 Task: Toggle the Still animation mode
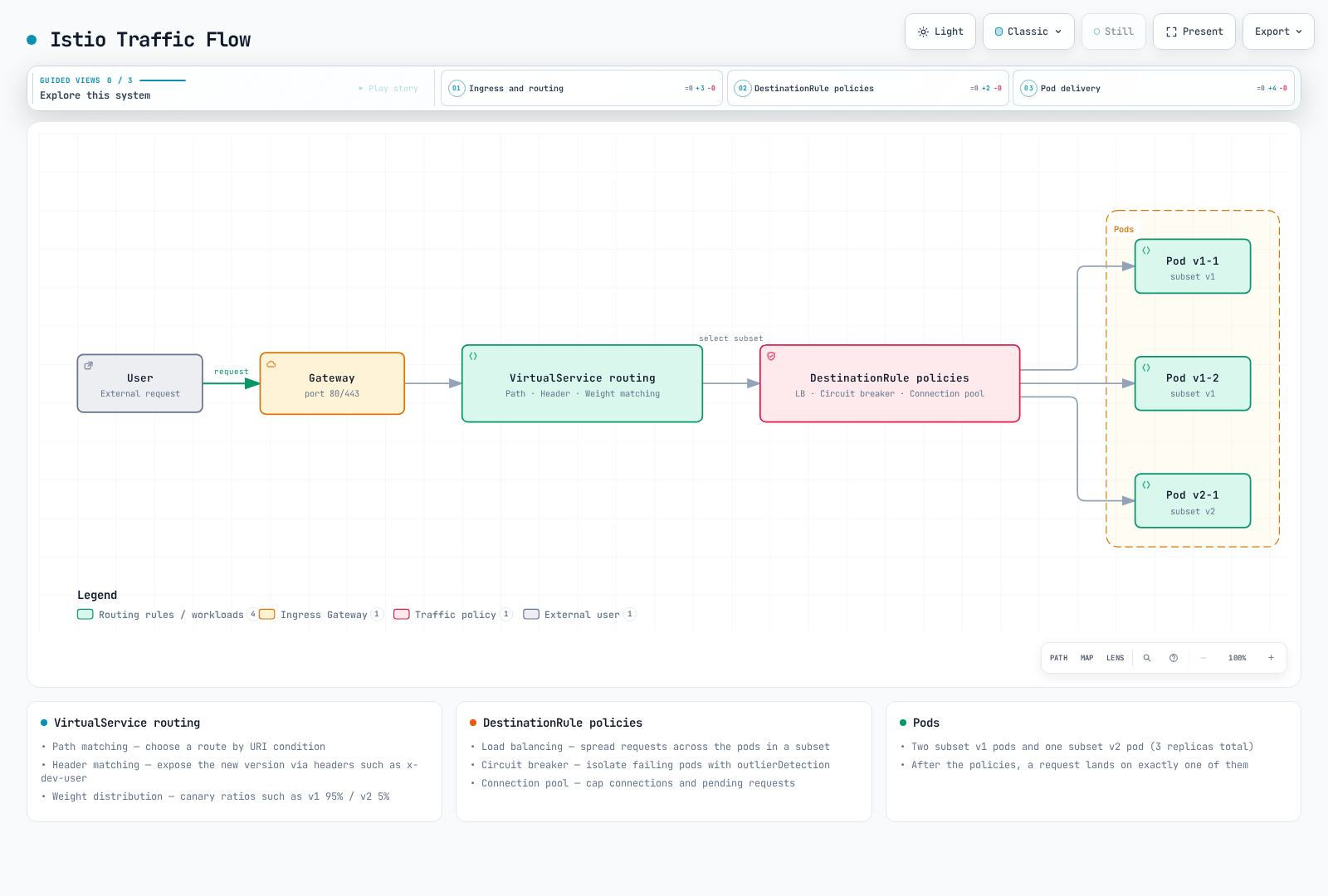coord(1114,32)
